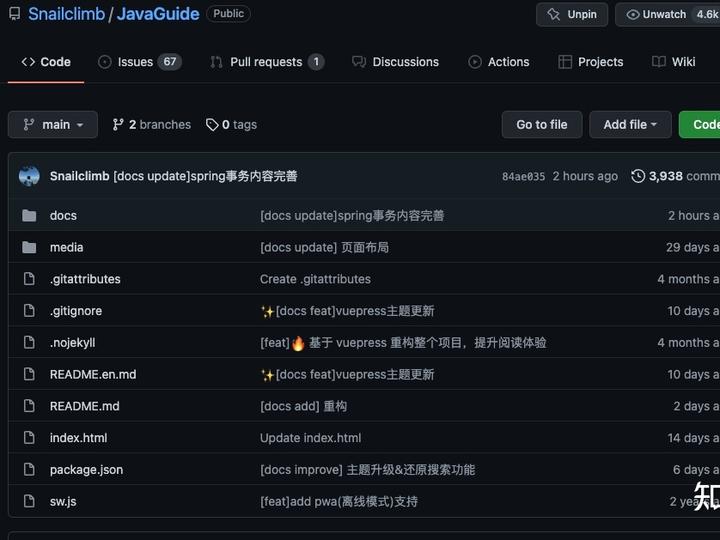The width and height of the screenshot is (720, 540).
Task: Click the 67 issues counter badge
Action: click(x=169, y=62)
